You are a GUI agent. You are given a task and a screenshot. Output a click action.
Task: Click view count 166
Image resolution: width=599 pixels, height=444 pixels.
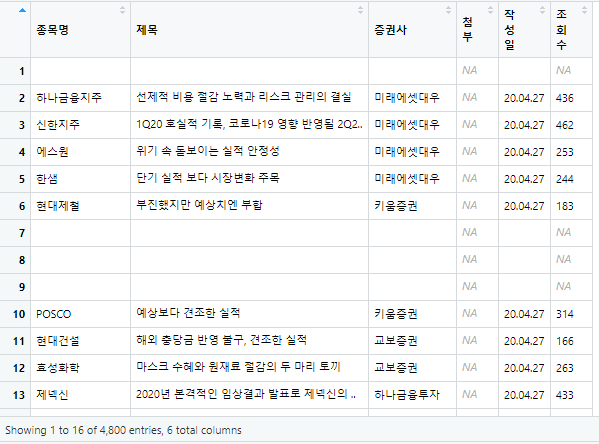point(565,341)
